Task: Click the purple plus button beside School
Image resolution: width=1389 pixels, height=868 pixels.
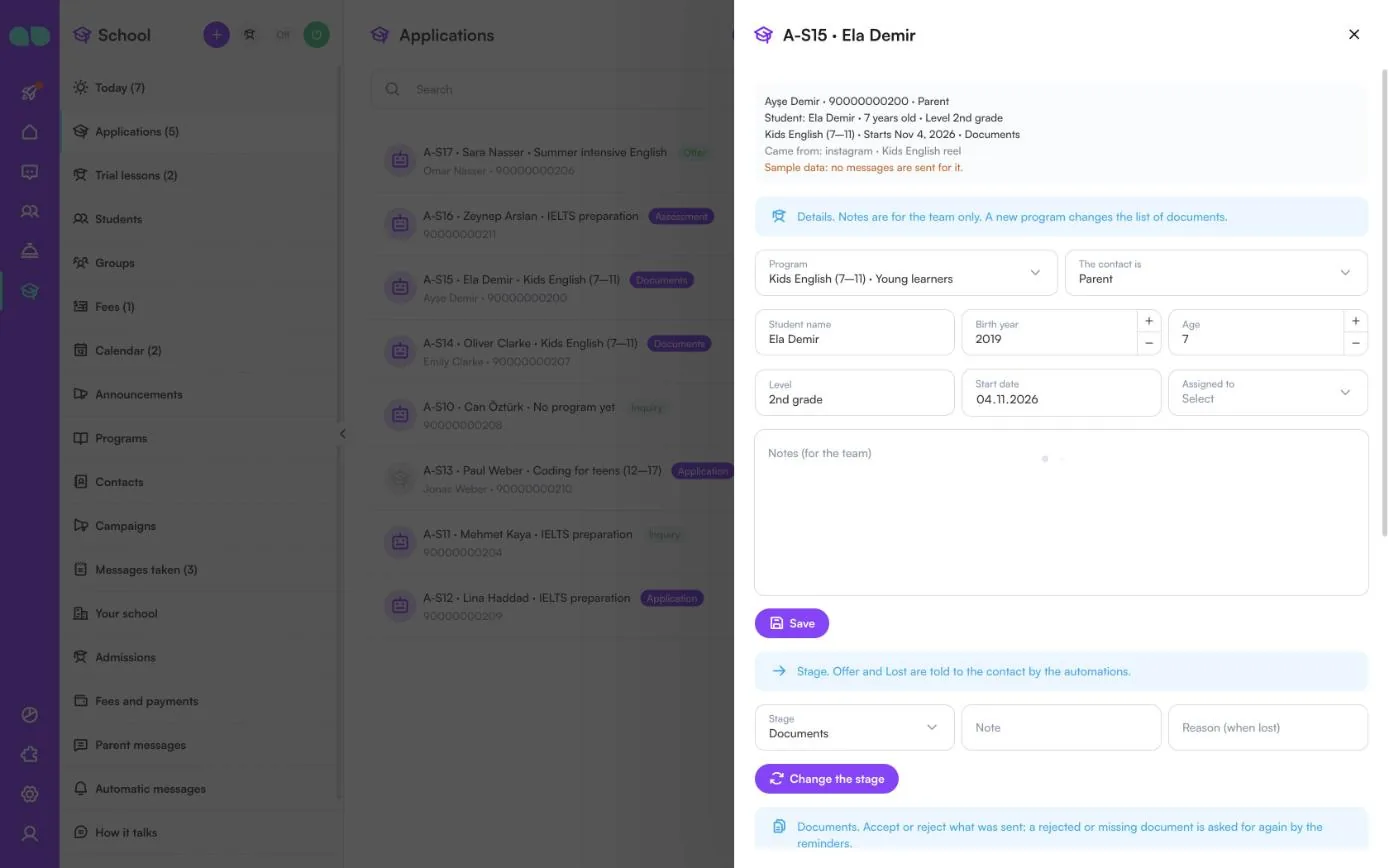Action: 216,35
